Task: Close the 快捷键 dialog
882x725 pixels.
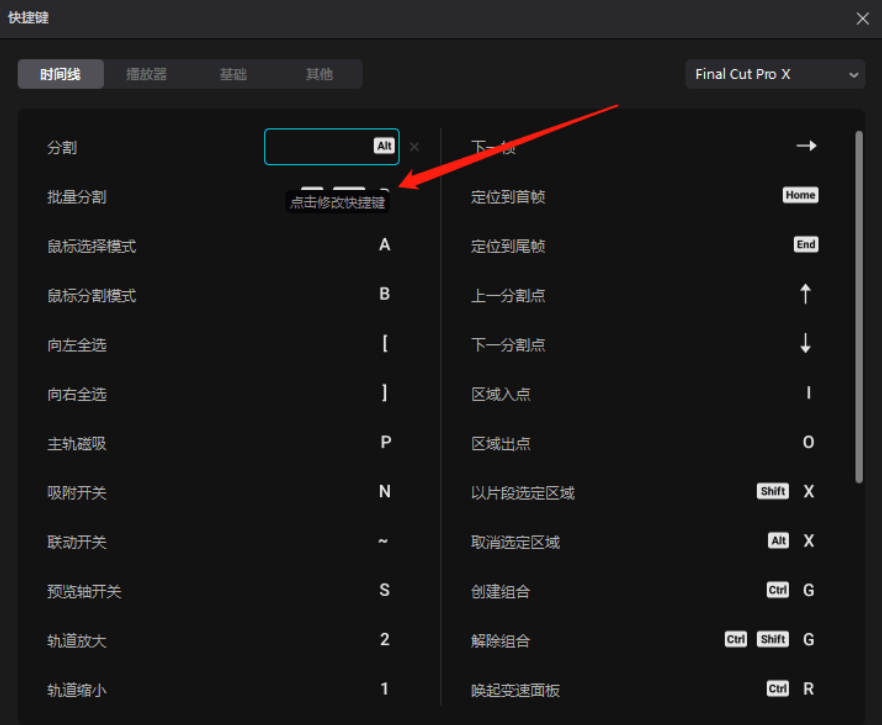Action: click(862, 18)
